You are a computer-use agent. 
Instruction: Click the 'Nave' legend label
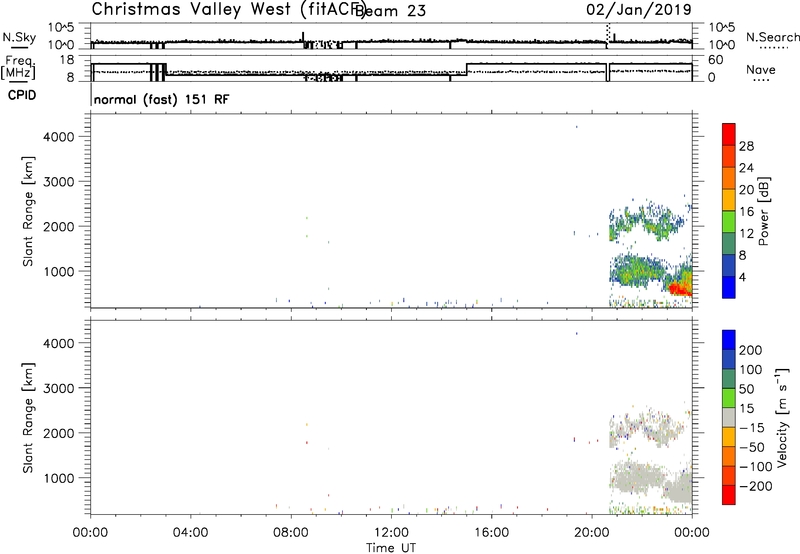761,70
